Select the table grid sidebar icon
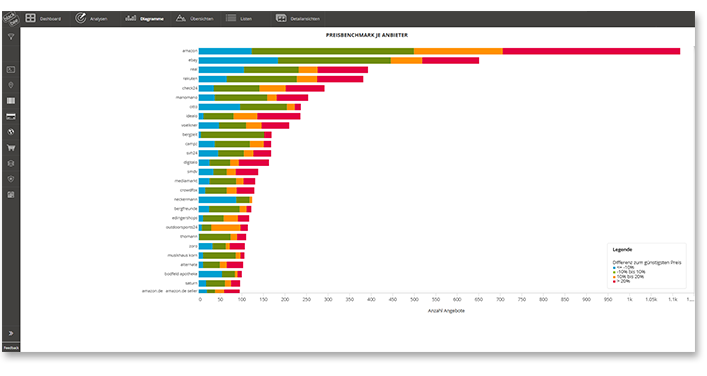The width and height of the screenshot is (707, 376). [11, 101]
